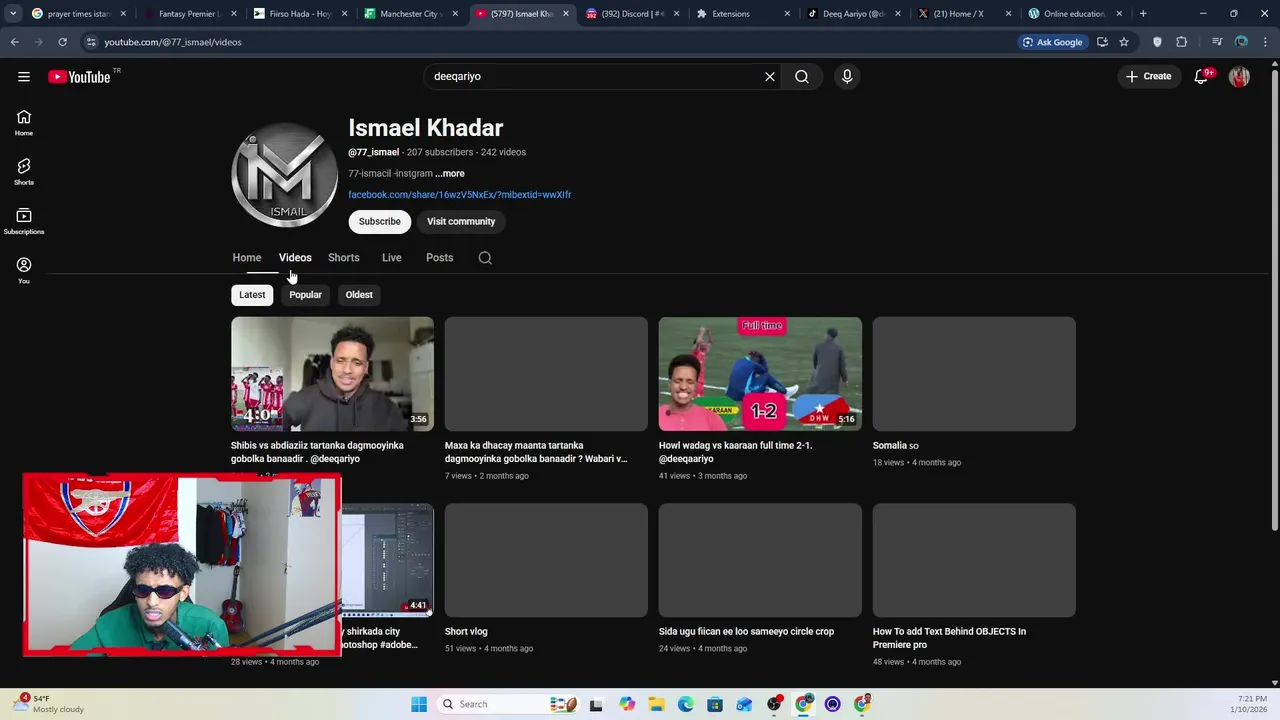Open Copilot from the taskbar
This screenshot has width=1280, height=720.
point(627,704)
